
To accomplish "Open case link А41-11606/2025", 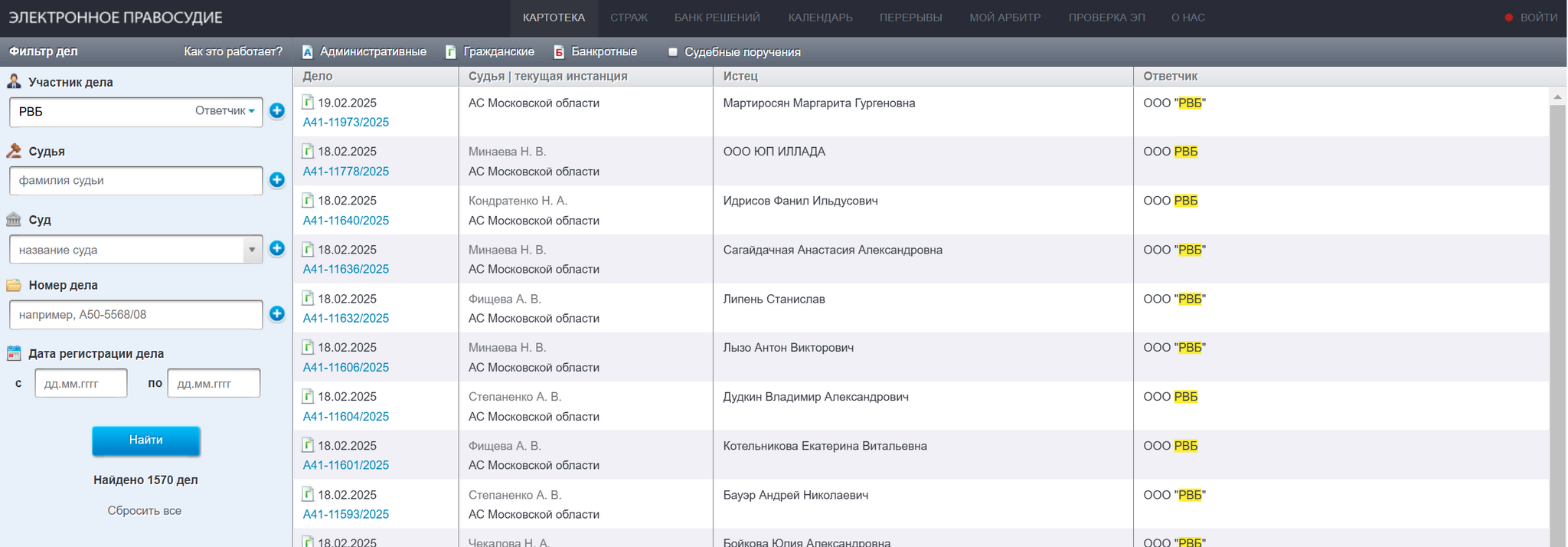I will (x=346, y=368).
